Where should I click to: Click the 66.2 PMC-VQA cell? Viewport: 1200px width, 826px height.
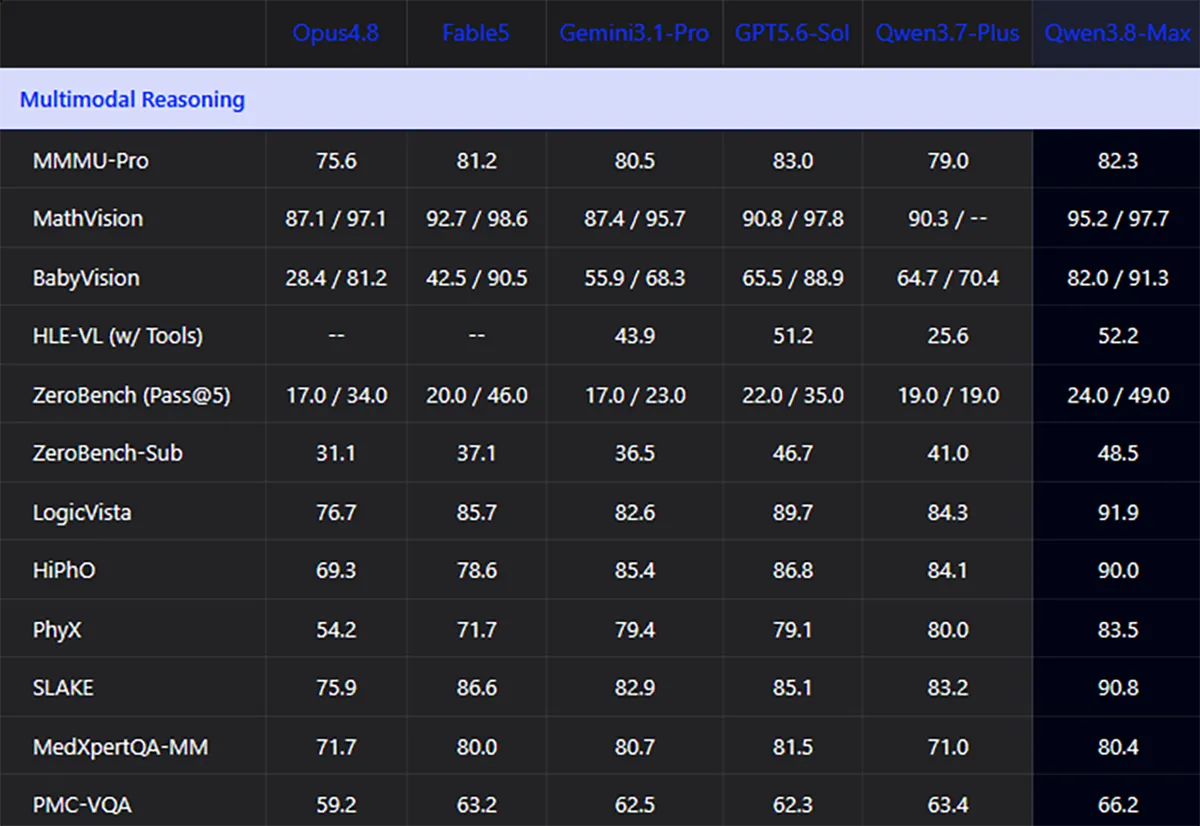click(x=1118, y=805)
